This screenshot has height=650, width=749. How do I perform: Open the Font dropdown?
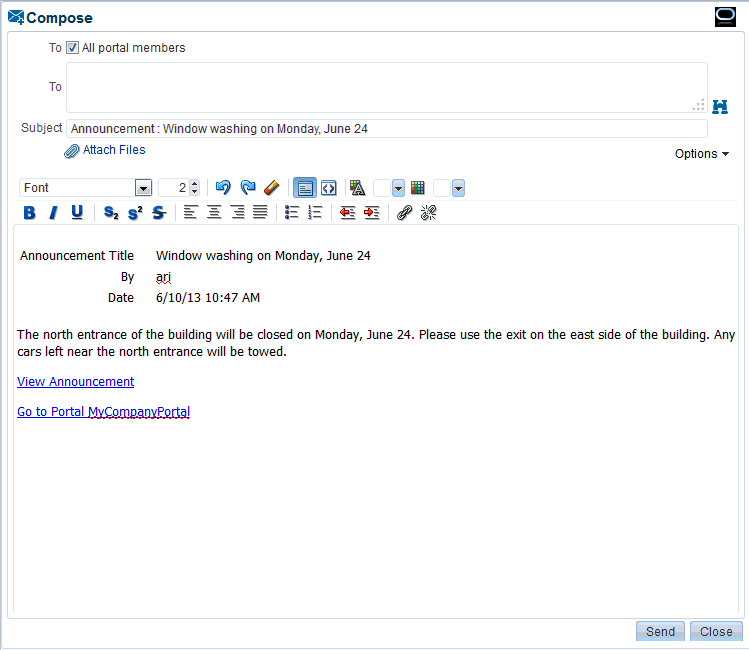pos(143,188)
